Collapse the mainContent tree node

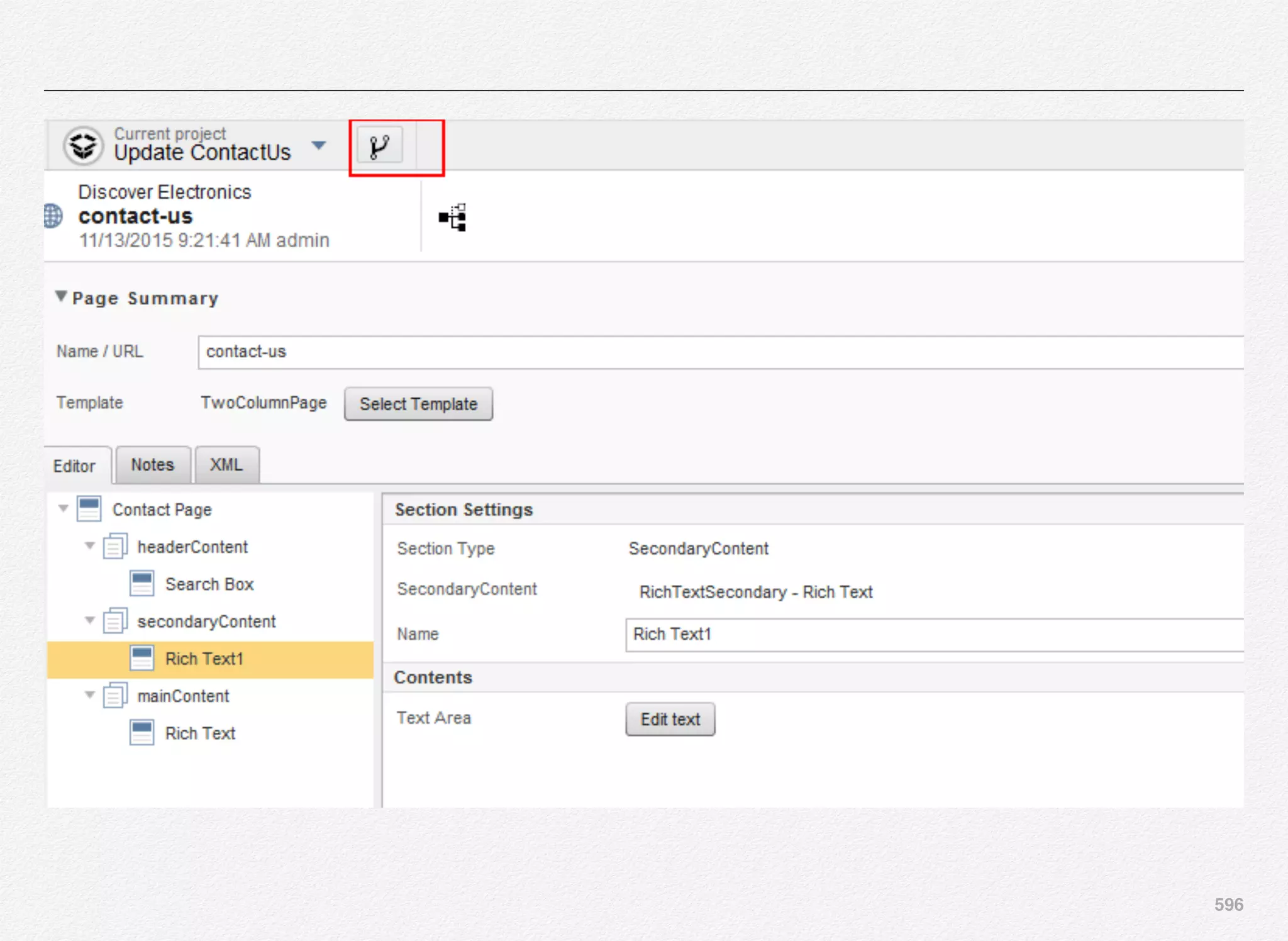(x=90, y=694)
